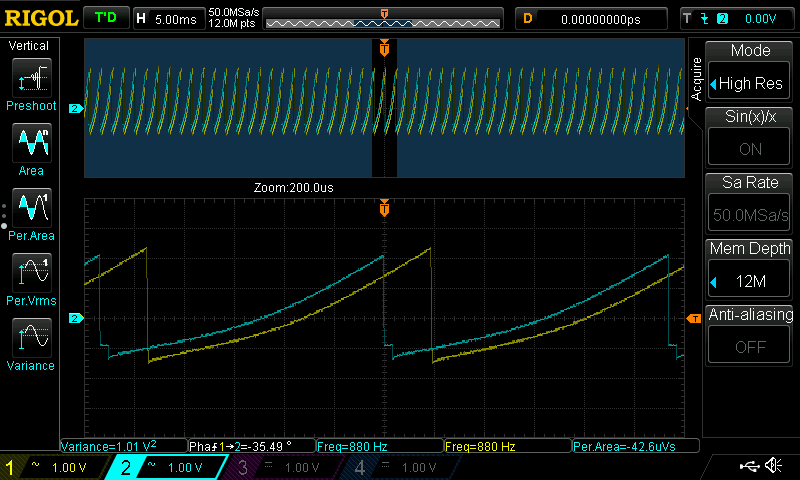Image resolution: width=800 pixels, height=480 pixels.
Task: Pick the Variance measurement icon
Action: (32, 338)
